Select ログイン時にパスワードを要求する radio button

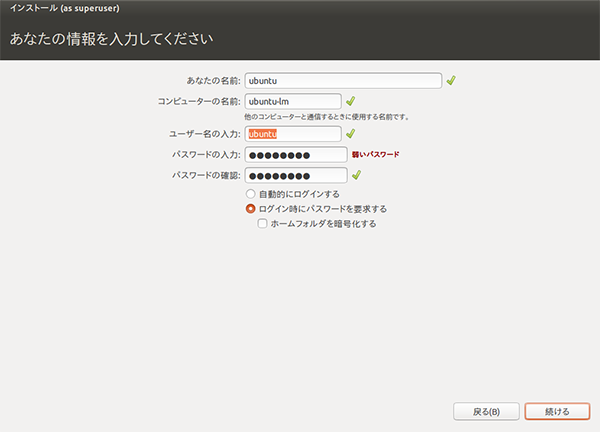tap(250, 209)
